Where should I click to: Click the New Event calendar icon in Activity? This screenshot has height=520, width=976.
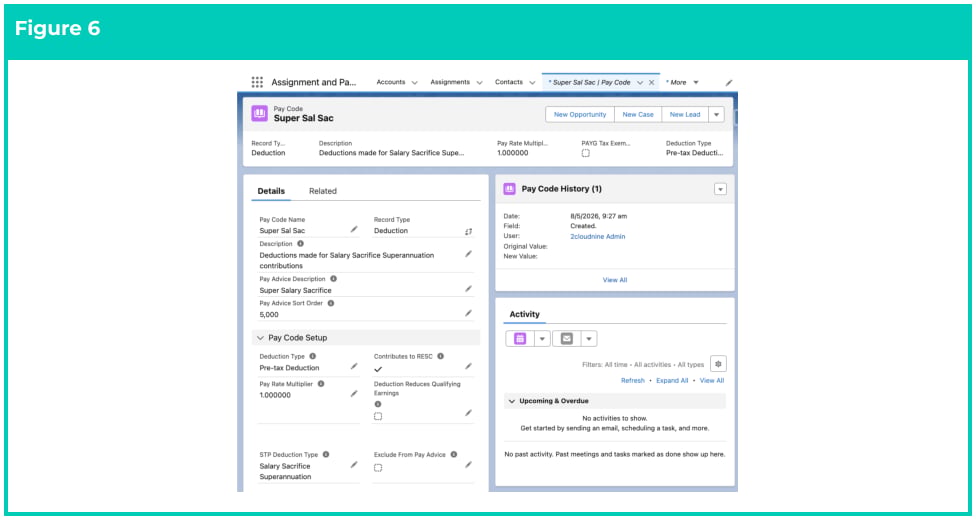click(520, 338)
